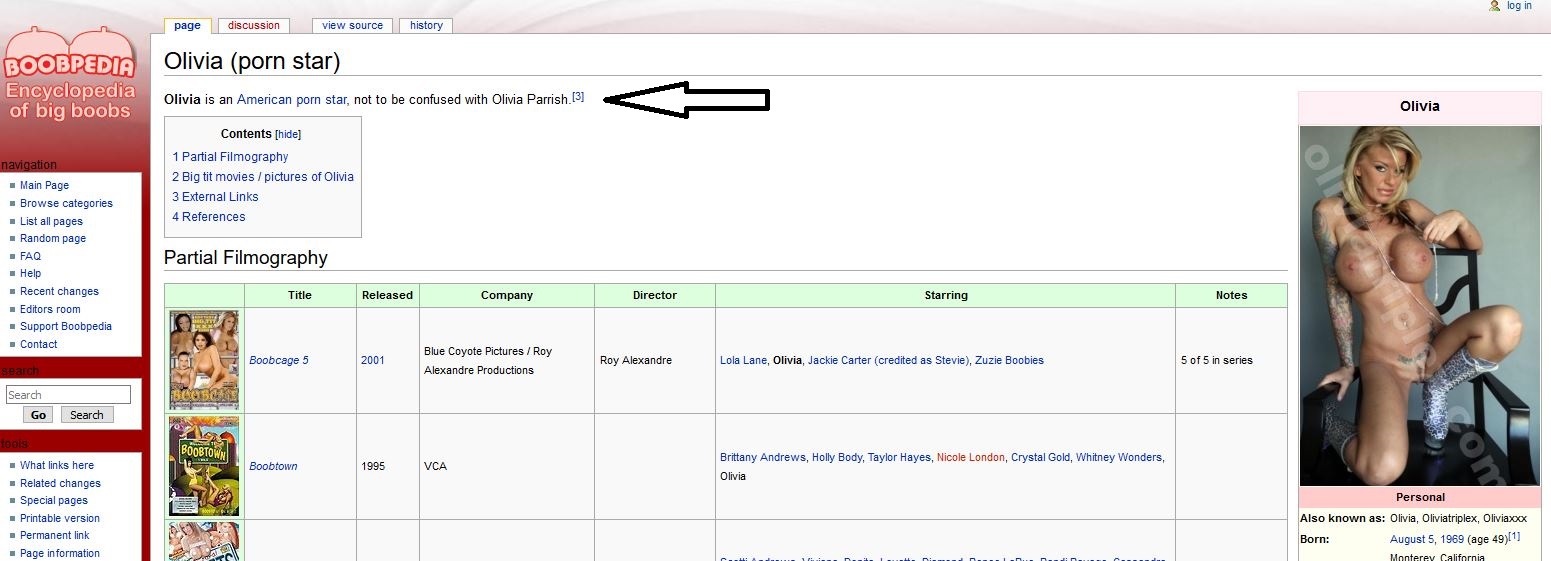Click reference [1] next to age
The width and height of the screenshot is (1551, 561).
point(1514,537)
